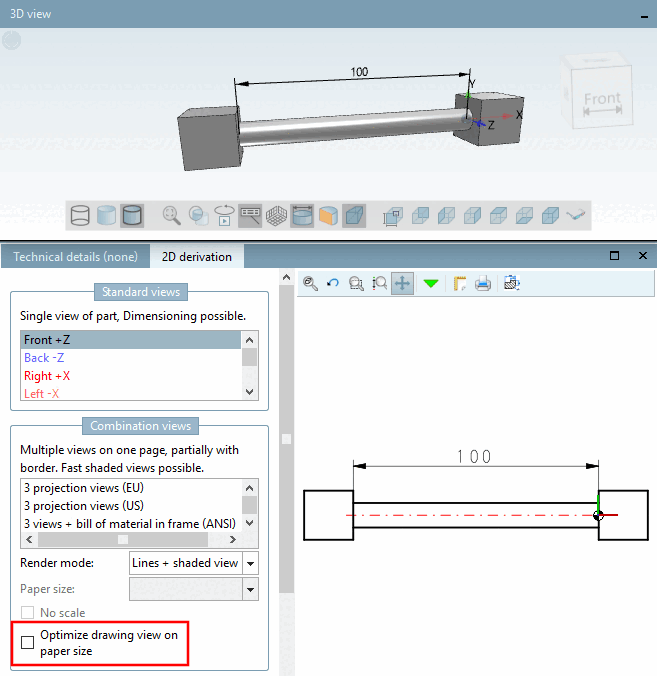Select Front +Z standard view
Screen dimensions: 657x676
(x=131, y=340)
